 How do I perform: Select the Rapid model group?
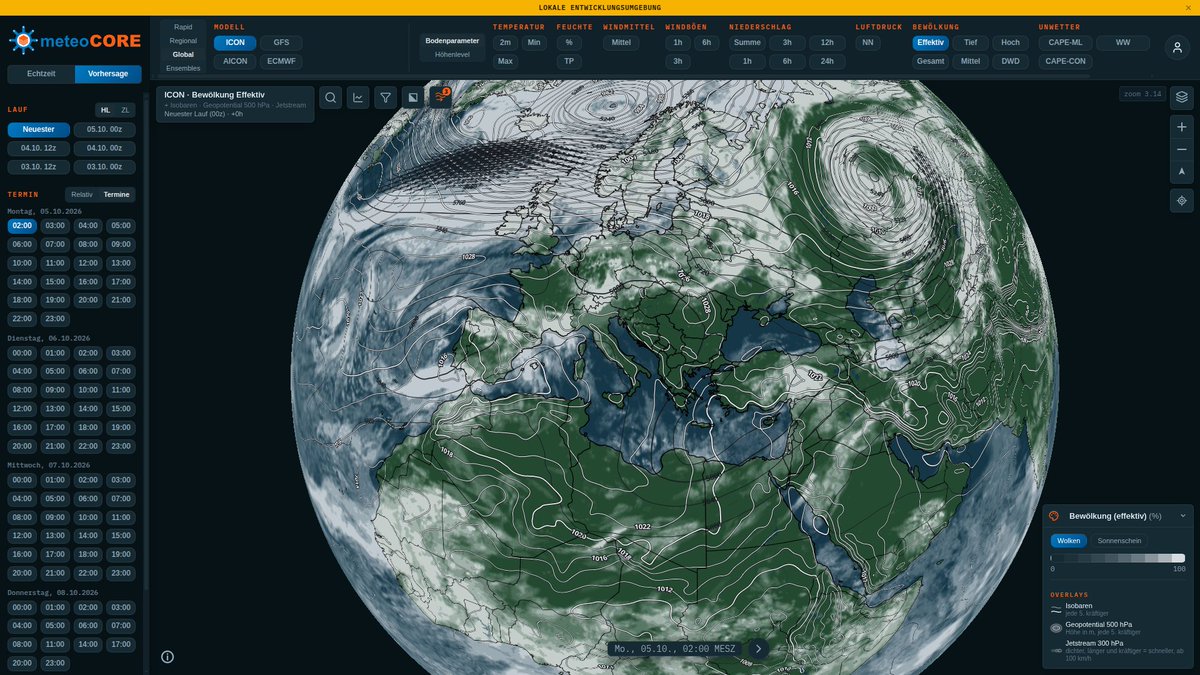coord(183,27)
